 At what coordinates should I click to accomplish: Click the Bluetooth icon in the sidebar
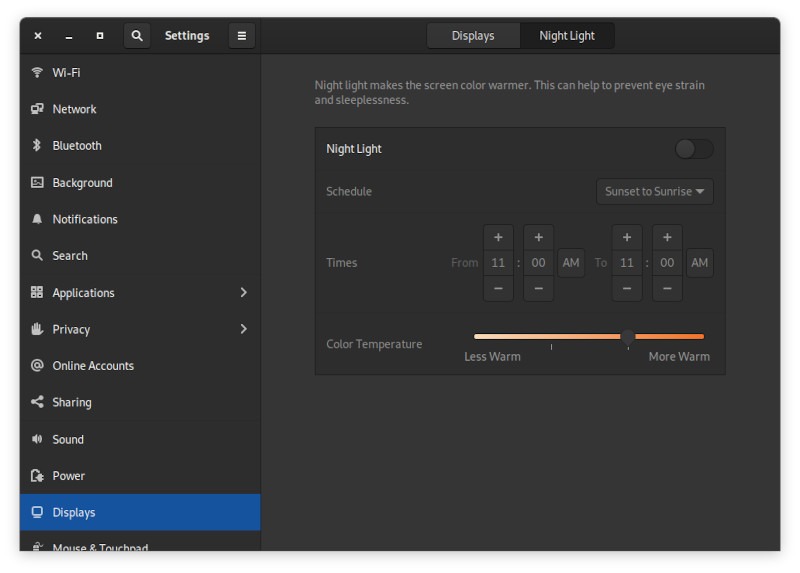coord(37,146)
